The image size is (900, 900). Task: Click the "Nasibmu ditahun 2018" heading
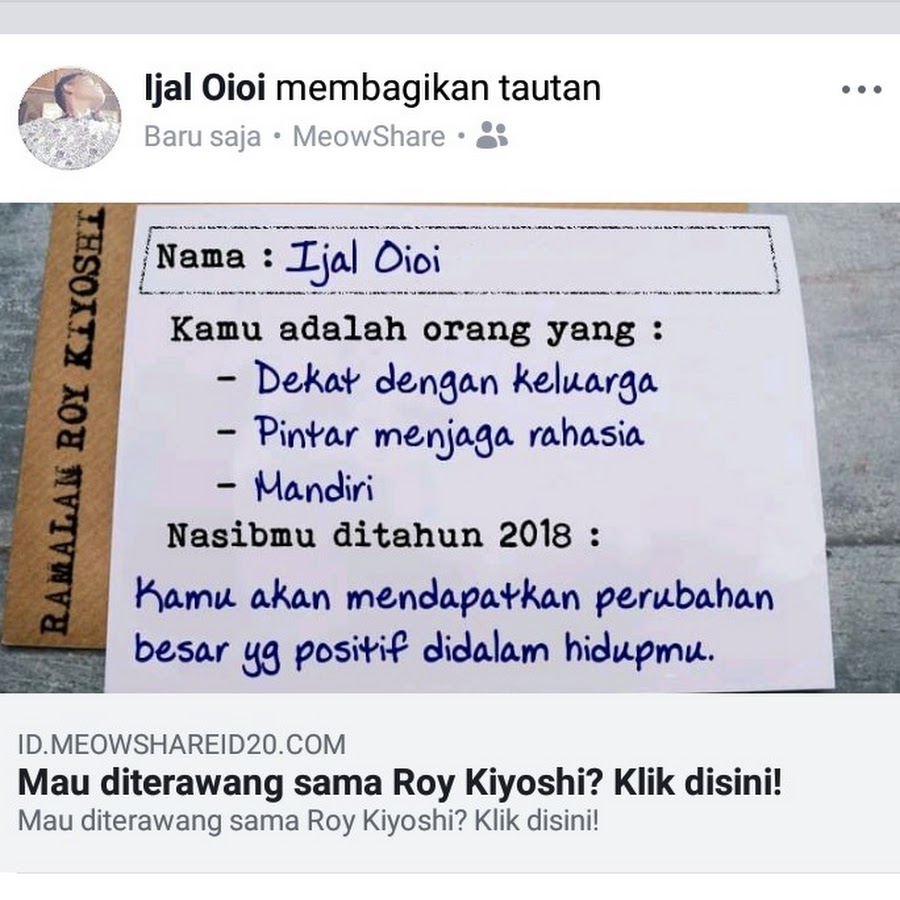click(x=383, y=535)
